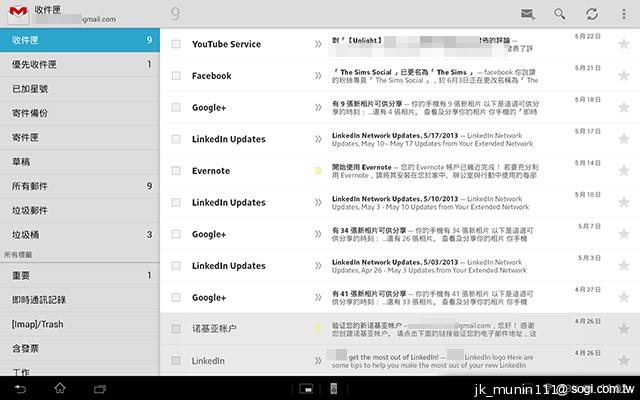
Task: Tap the Android back button
Action: coord(20,389)
